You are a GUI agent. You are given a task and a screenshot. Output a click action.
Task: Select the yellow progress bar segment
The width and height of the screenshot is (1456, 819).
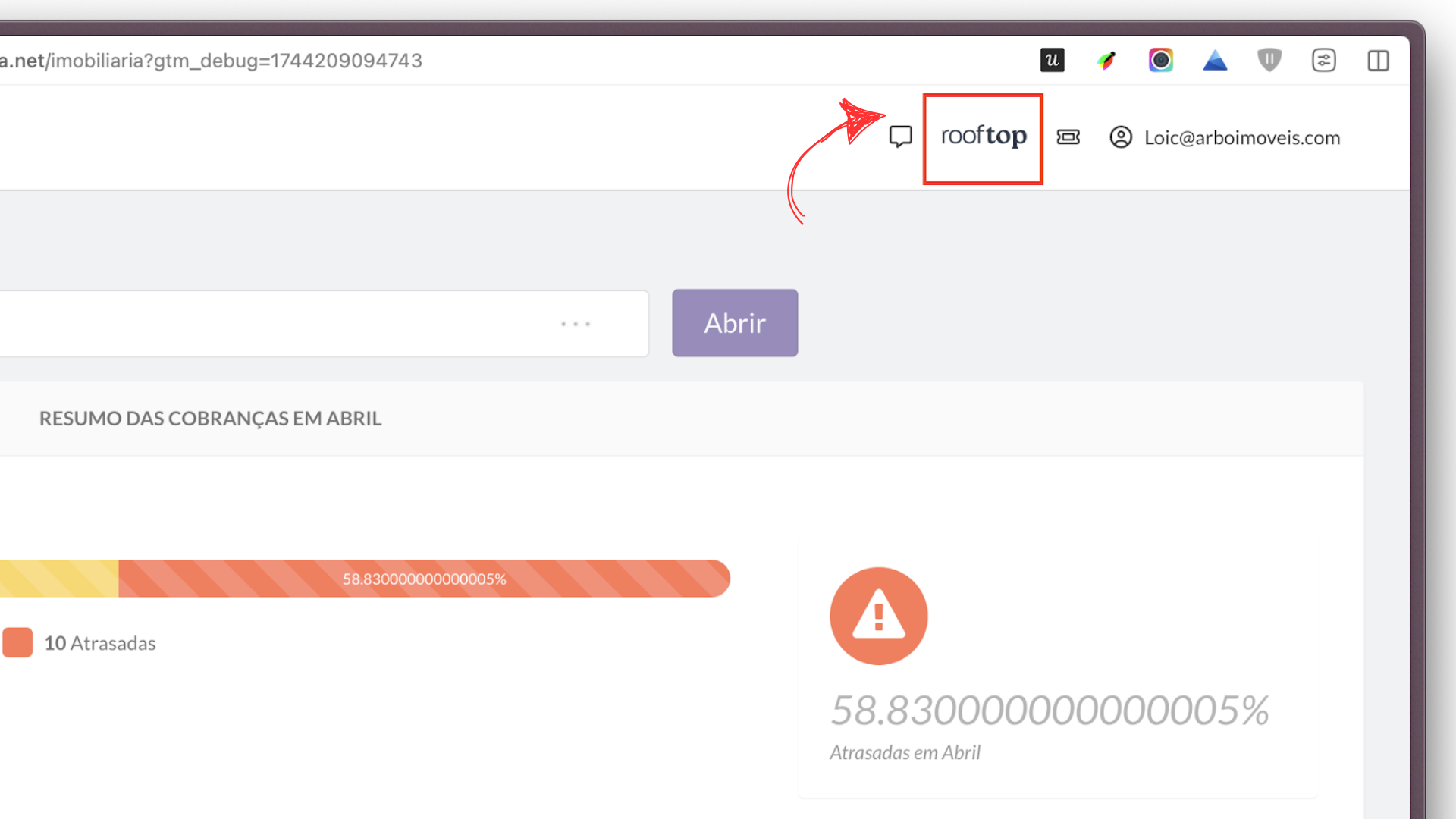pos(59,579)
